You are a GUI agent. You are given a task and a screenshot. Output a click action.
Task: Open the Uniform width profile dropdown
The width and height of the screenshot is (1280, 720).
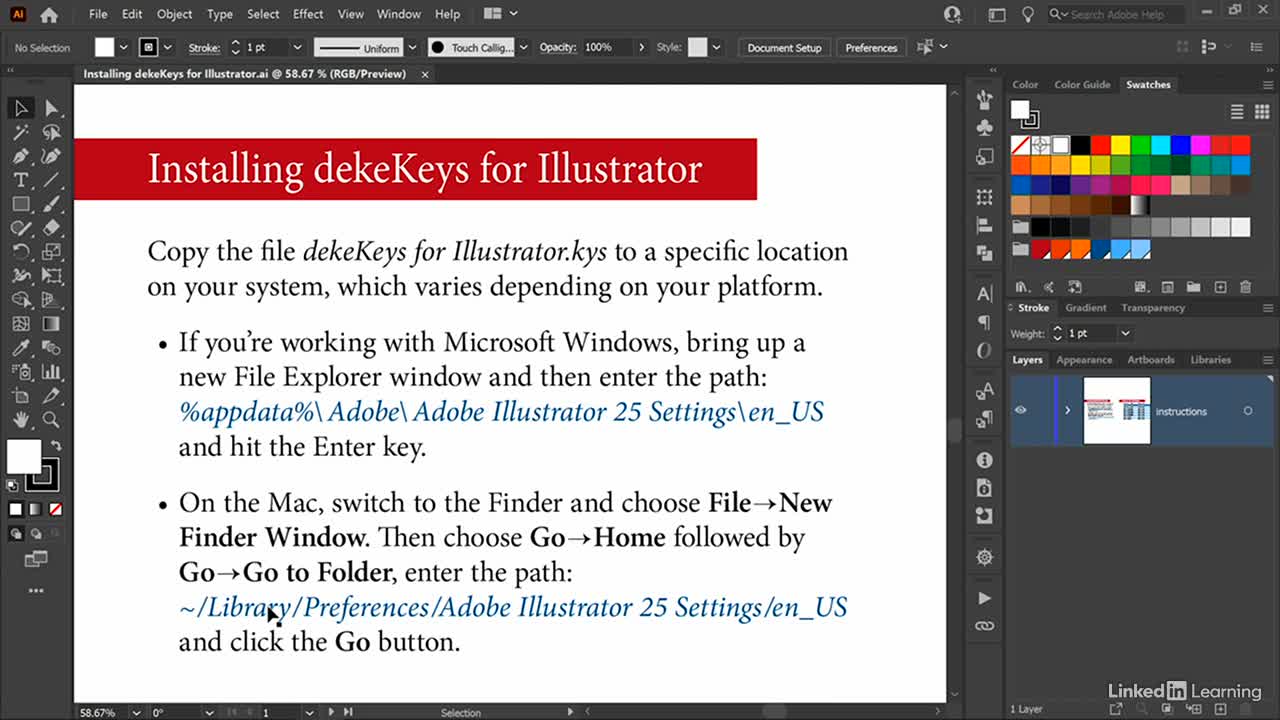coord(411,47)
